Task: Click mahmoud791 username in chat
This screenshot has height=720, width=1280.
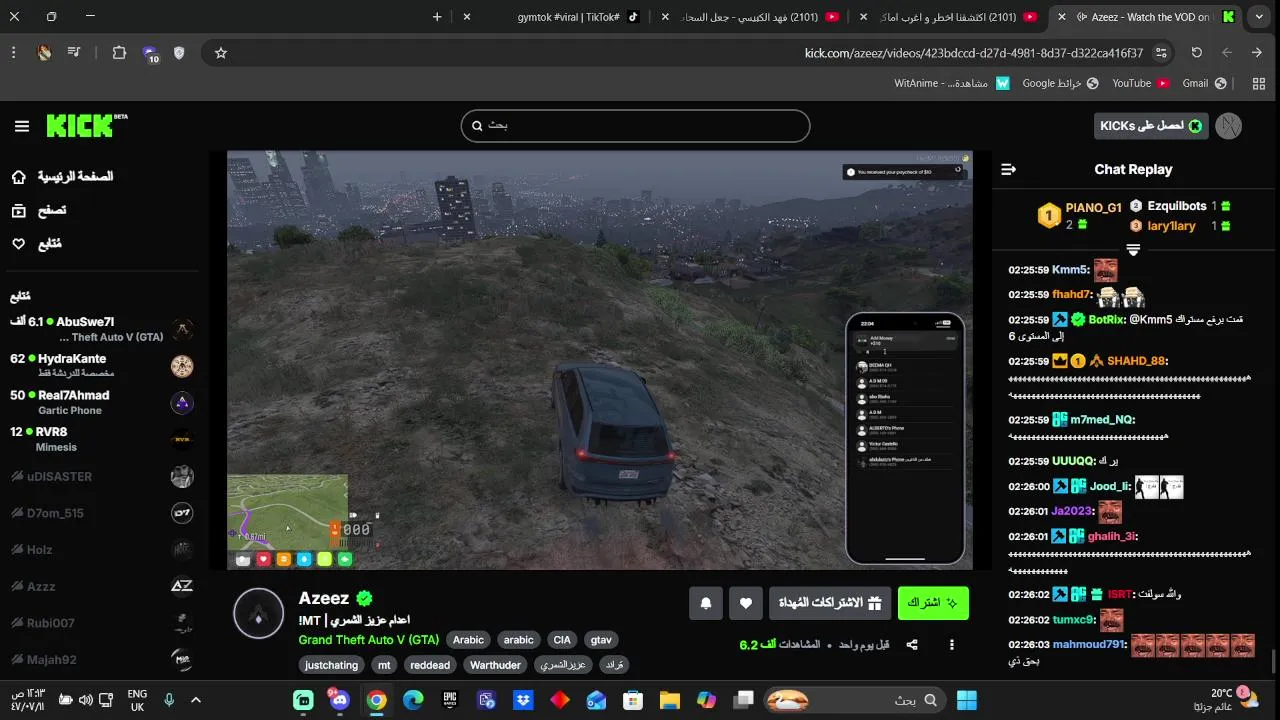Action: click(1088, 645)
